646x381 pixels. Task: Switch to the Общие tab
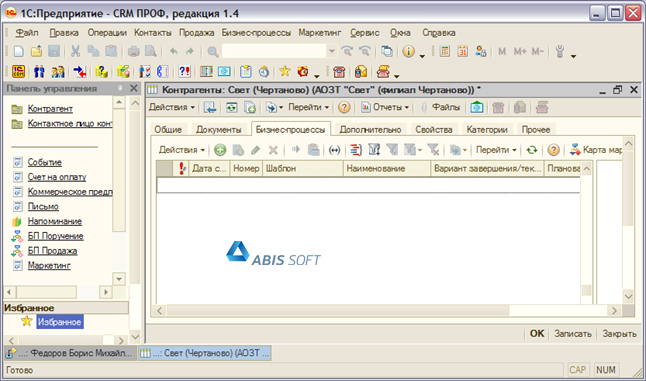(168, 129)
